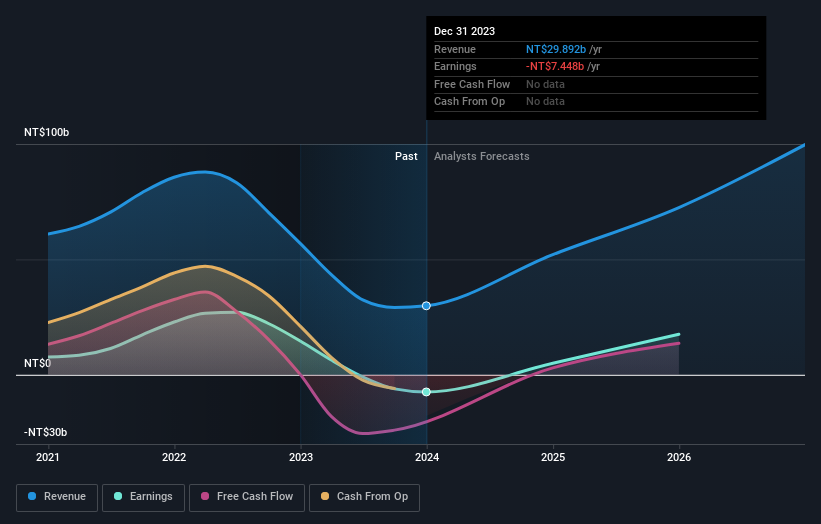This screenshot has width=821, height=524.
Task: Select the 2022 x-axis label
Action: tap(174, 458)
